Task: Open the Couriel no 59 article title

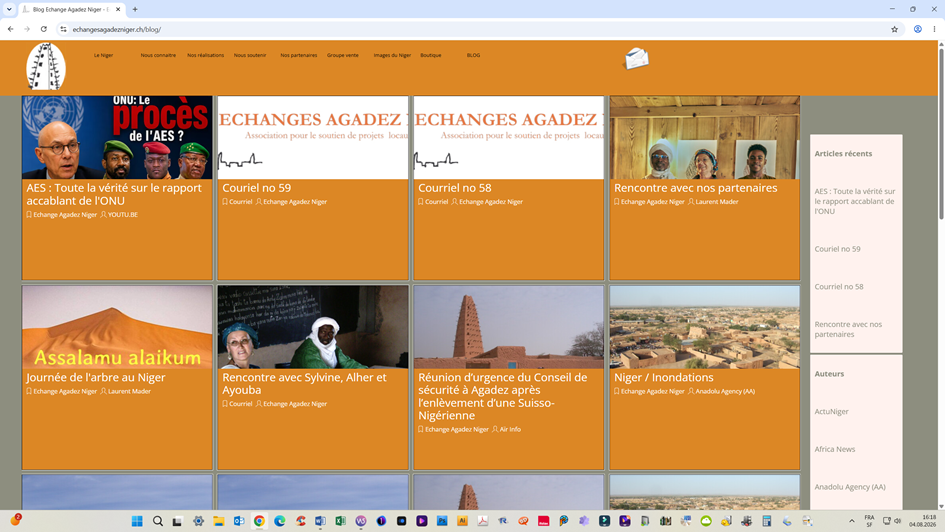Action: click(257, 188)
